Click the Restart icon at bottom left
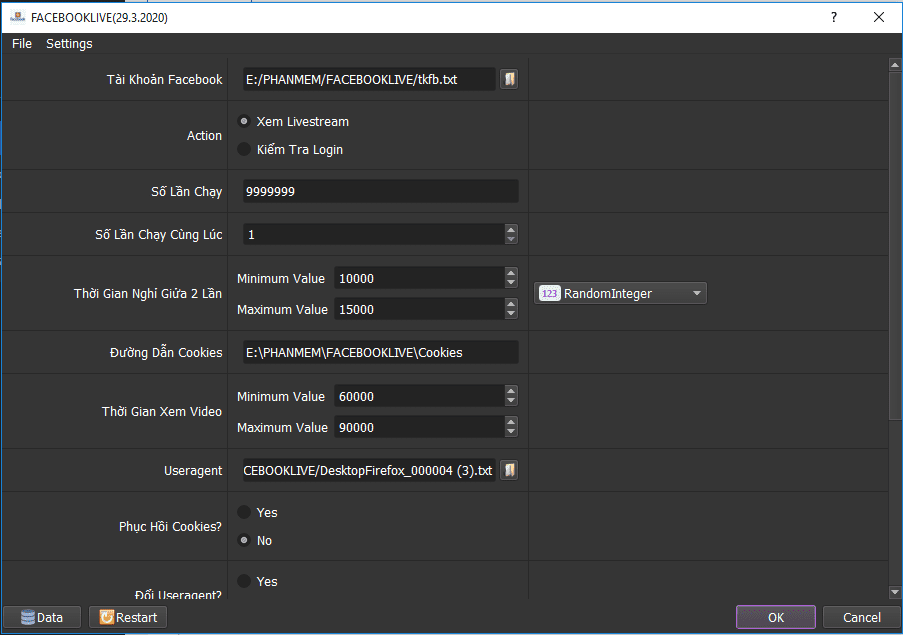The width and height of the screenshot is (903, 635). coord(107,617)
